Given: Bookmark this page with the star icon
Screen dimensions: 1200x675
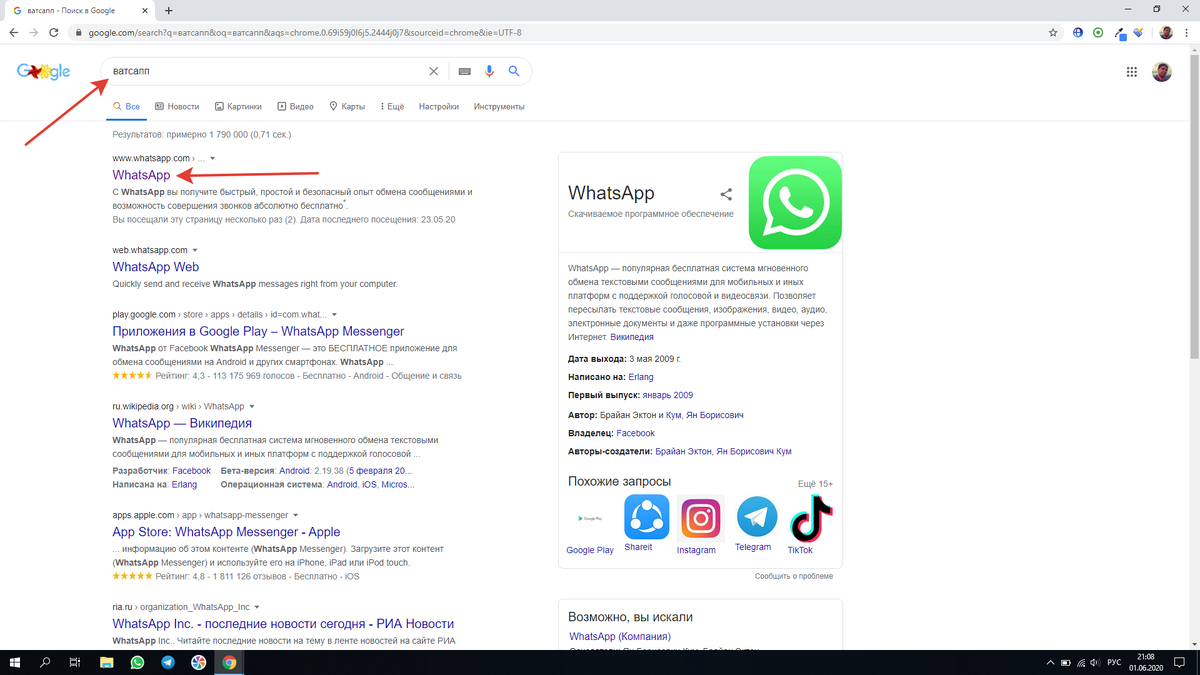Looking at the screenshot, I should [x=1053, y=32].
